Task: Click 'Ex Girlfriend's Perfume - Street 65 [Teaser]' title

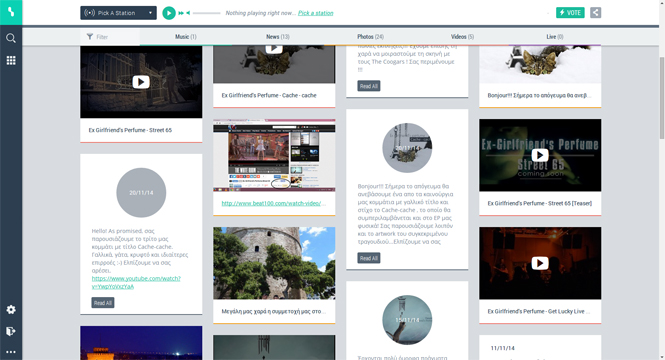Action: [x=539, y=203]
